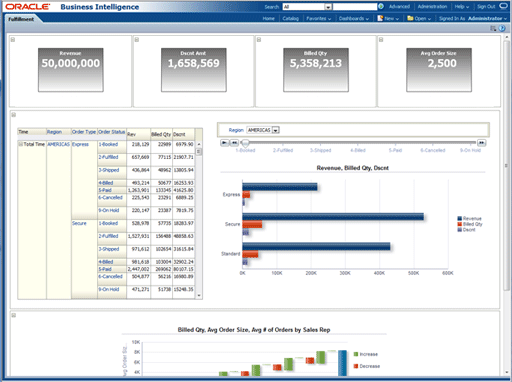
Task: Click the Sign Out link
Action: pyautogui.click(x=486, y=7)
